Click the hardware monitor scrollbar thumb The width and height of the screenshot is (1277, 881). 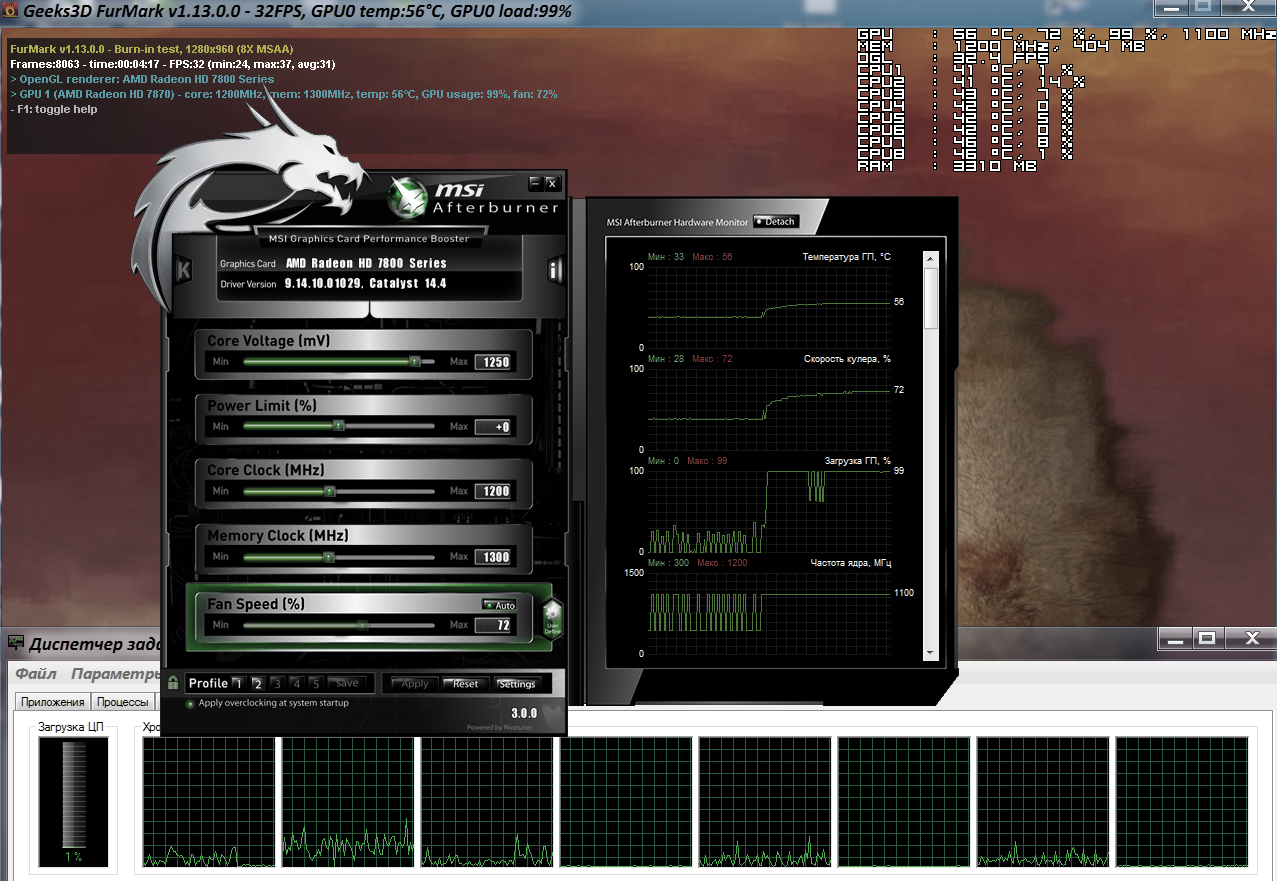click(x=931, y=298)
